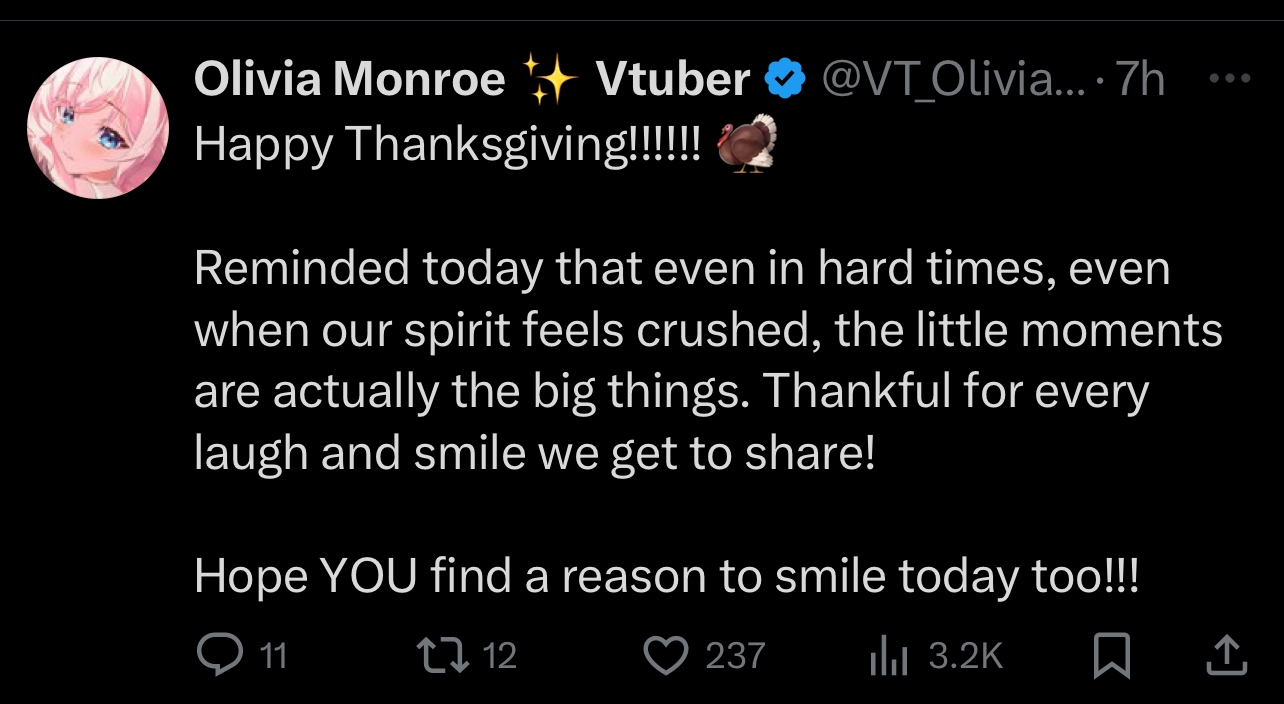This screenshot has height=704, width=1284.
Task: Click the turkey emoji
Action: [747, 144]
